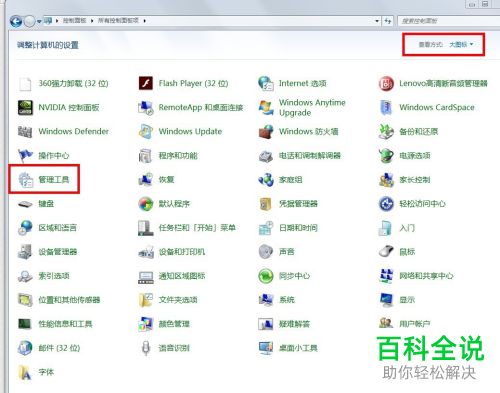
Task: Click the 电源选项 battery icon
Action: click(386, 155)
